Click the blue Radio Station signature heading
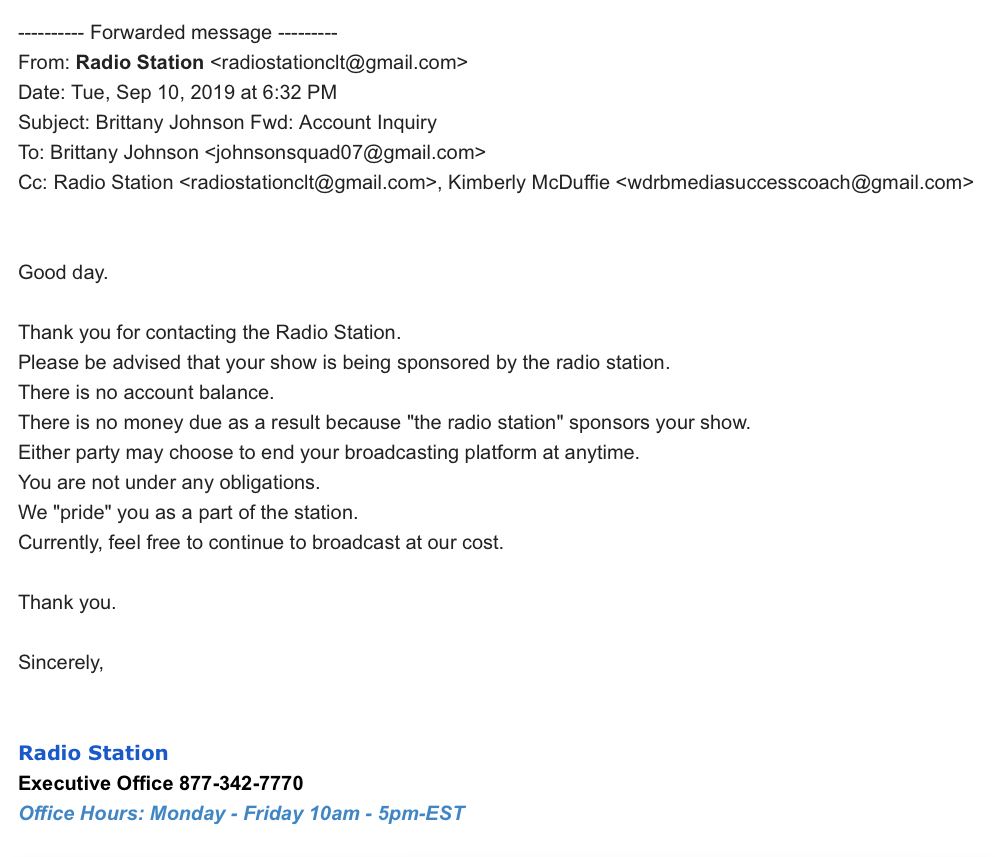 (93, 753)
